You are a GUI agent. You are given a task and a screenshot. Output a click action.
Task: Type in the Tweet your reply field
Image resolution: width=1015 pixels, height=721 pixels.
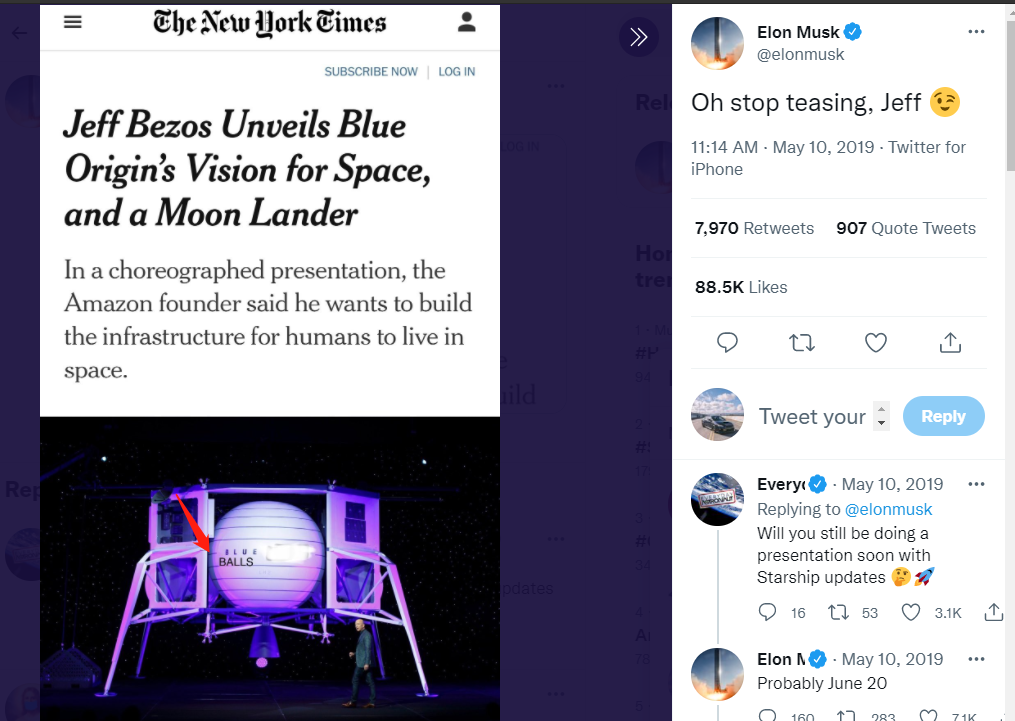click(x=812, y=416)
